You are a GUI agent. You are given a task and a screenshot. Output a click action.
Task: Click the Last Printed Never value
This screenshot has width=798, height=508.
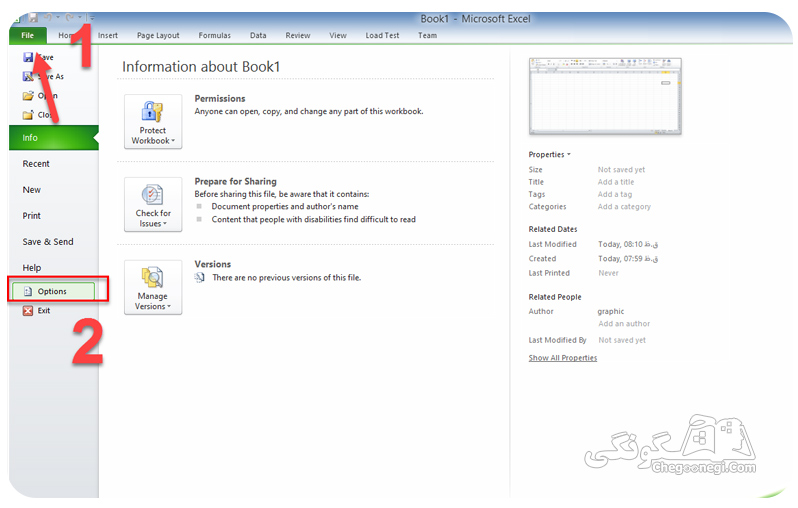(608, 273)
